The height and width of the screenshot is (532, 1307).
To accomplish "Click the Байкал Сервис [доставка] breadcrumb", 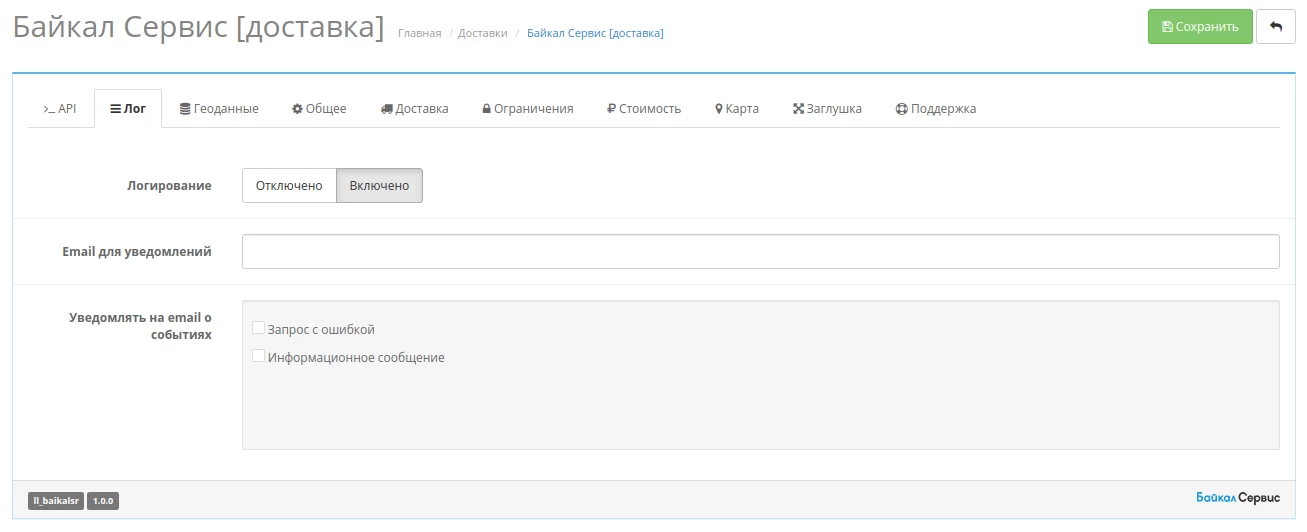I will (x=595, y=33).
